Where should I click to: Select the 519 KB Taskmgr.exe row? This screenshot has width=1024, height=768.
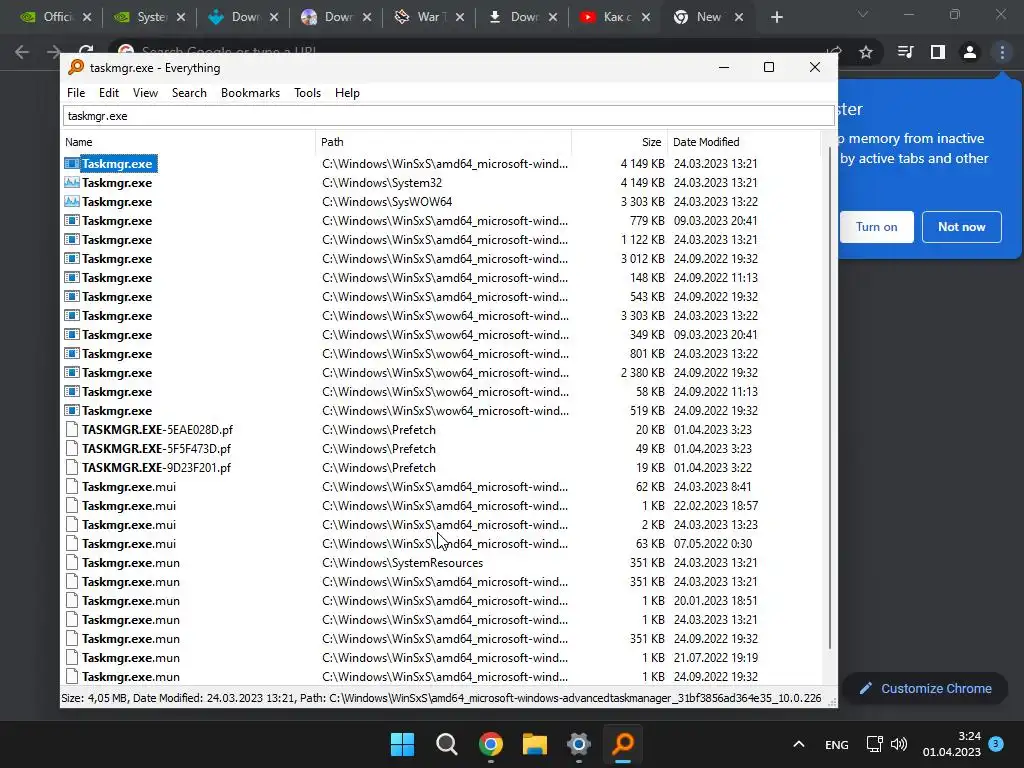(x=441, y=411)
